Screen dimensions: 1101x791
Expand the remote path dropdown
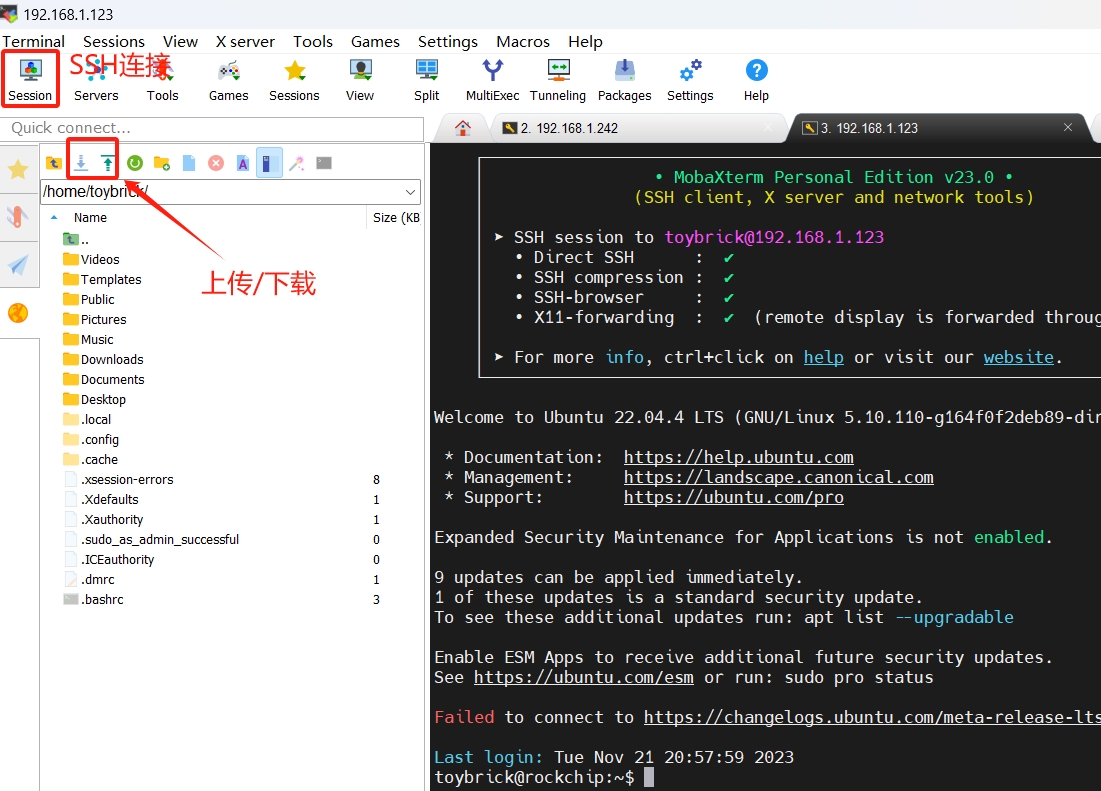click(x=410, y=192)
